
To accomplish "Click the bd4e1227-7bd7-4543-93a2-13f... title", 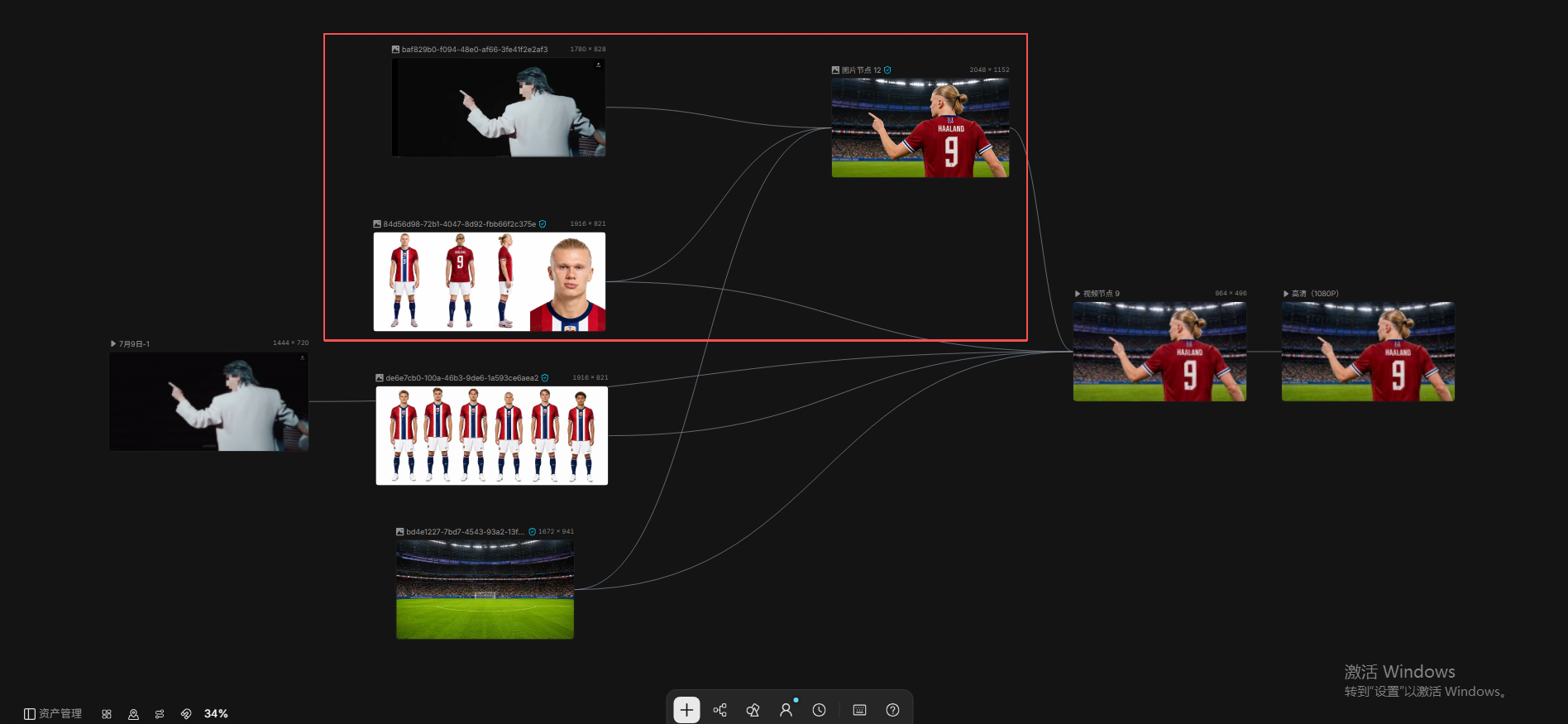I will pos(466,532).
